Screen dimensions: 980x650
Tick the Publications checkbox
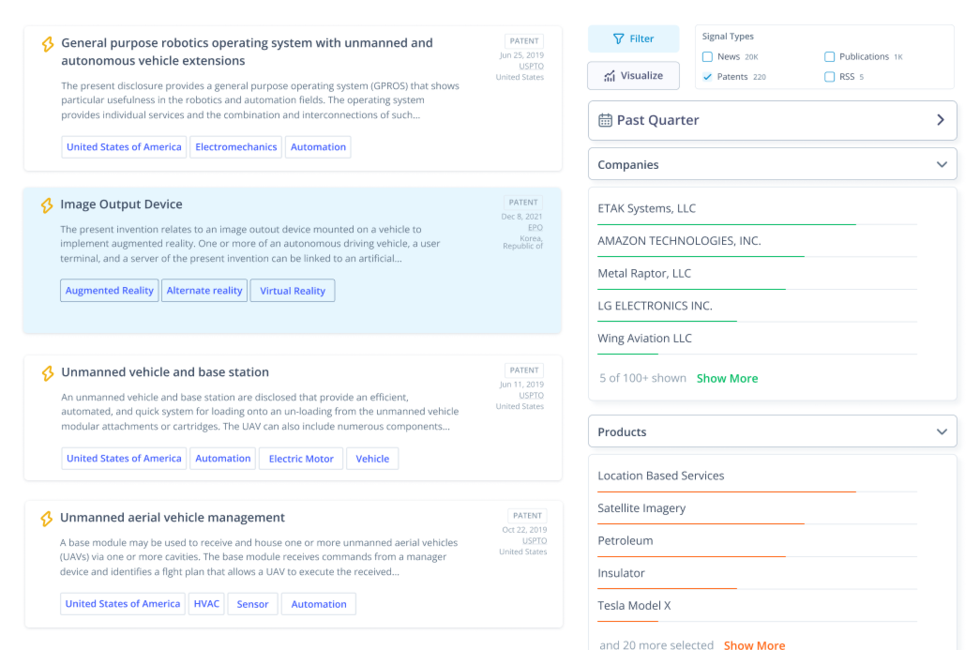tap(829, 57)
